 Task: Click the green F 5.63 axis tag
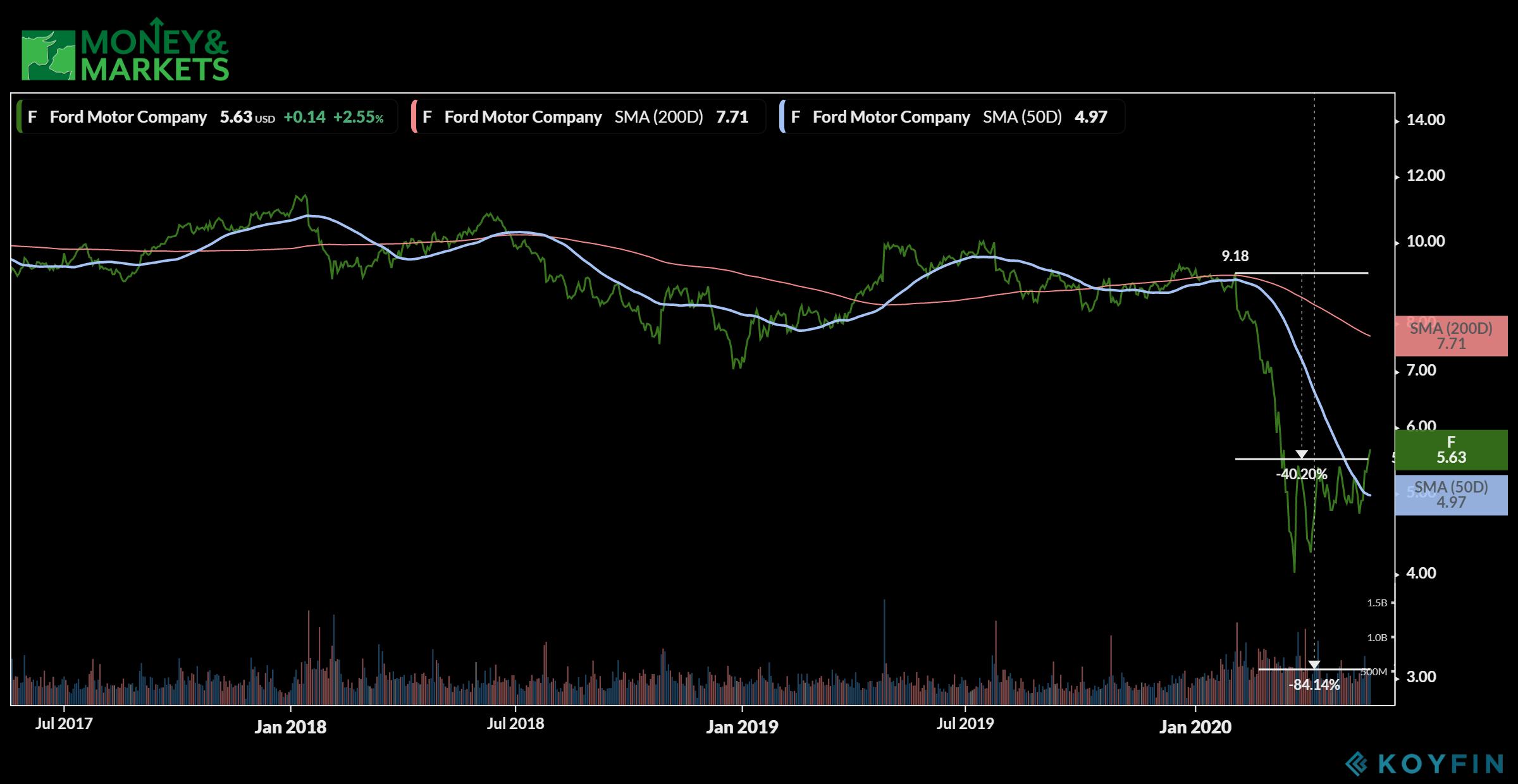(x=1451, y=450)
